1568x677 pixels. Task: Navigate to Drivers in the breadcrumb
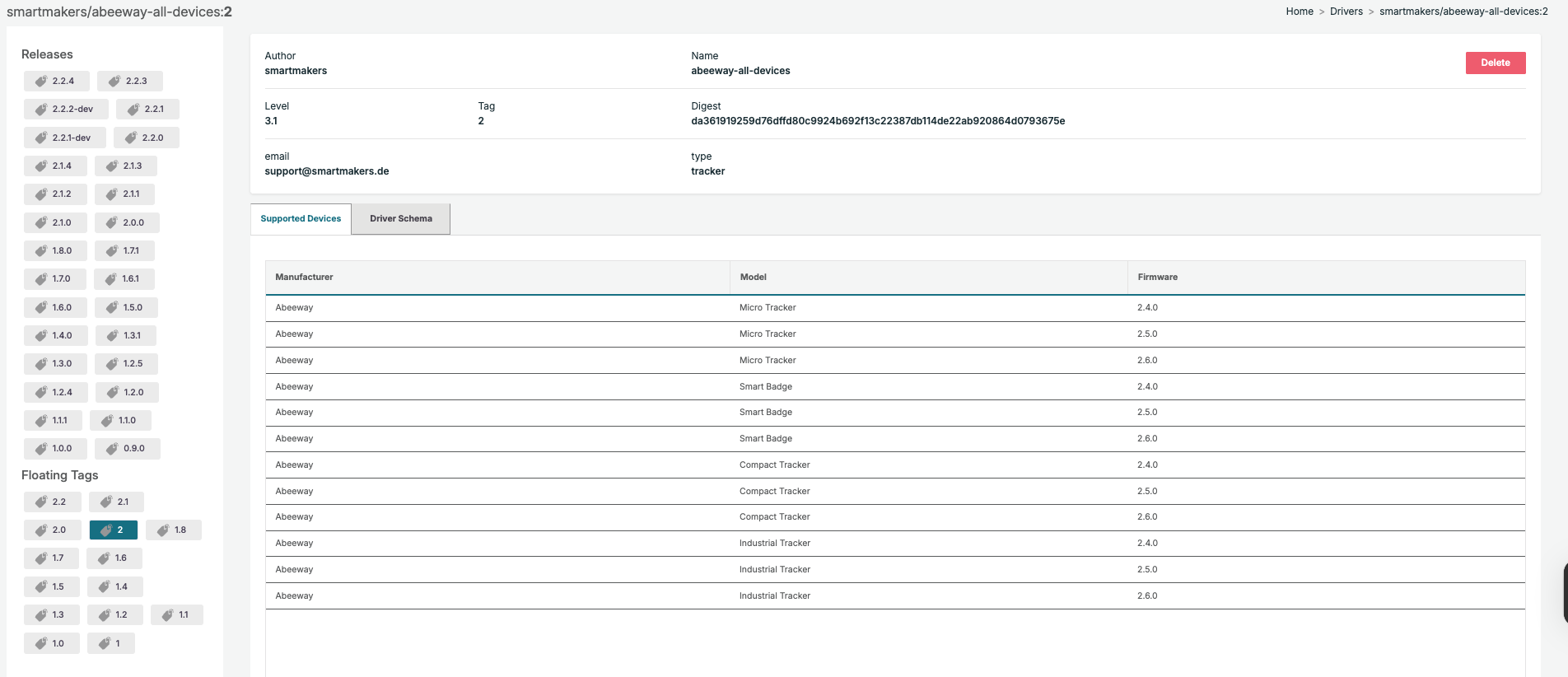click(x=1346, y=12)
